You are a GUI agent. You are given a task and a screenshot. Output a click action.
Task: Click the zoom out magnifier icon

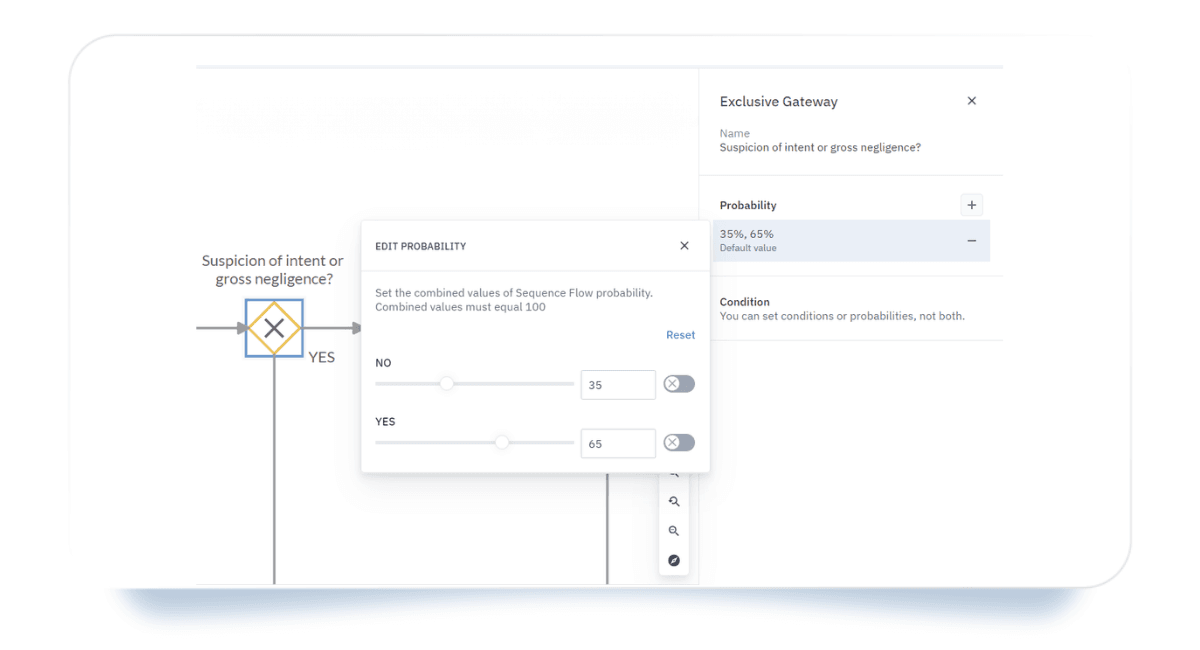[x=674, y=531]
